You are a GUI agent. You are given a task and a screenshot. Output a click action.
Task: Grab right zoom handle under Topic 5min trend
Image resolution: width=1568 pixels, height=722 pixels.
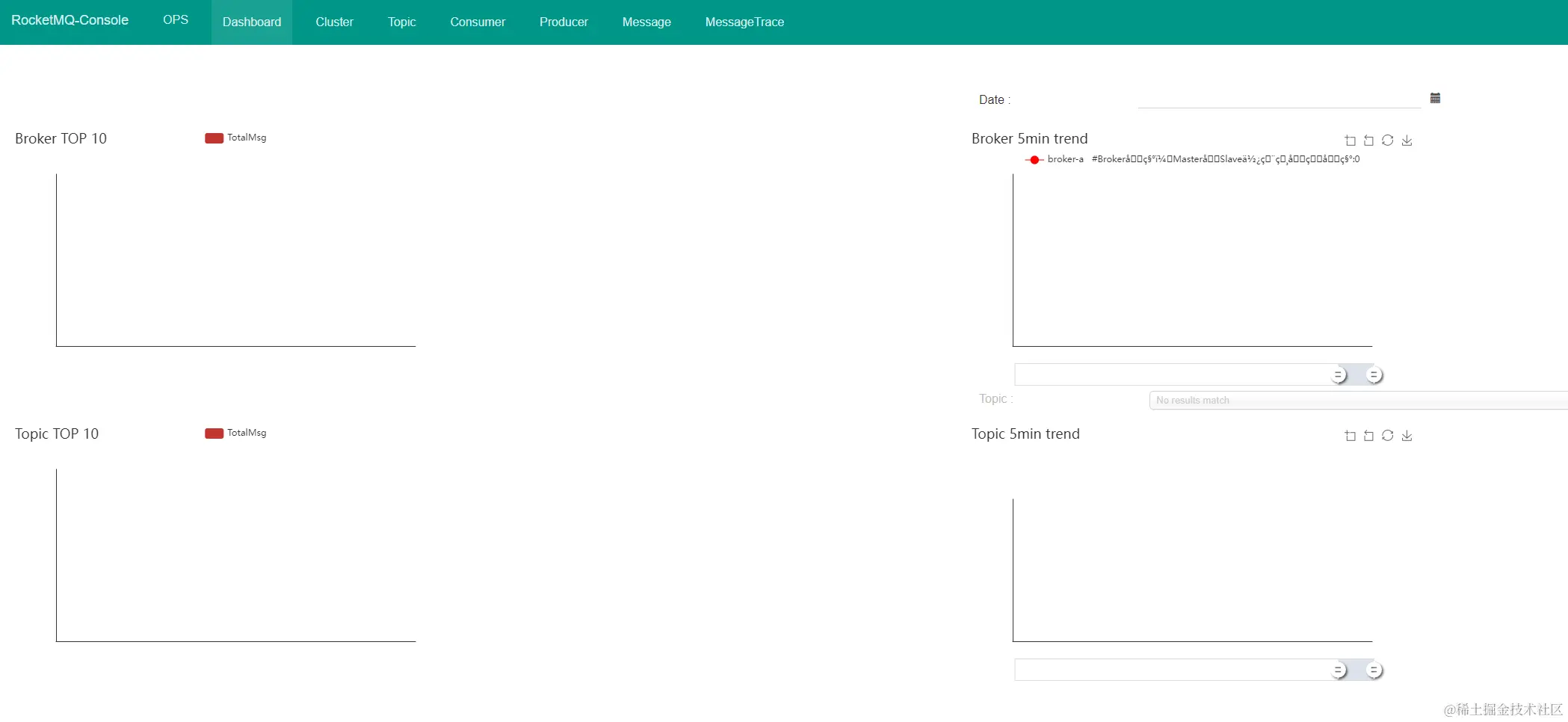click(x=1374, y=670)
